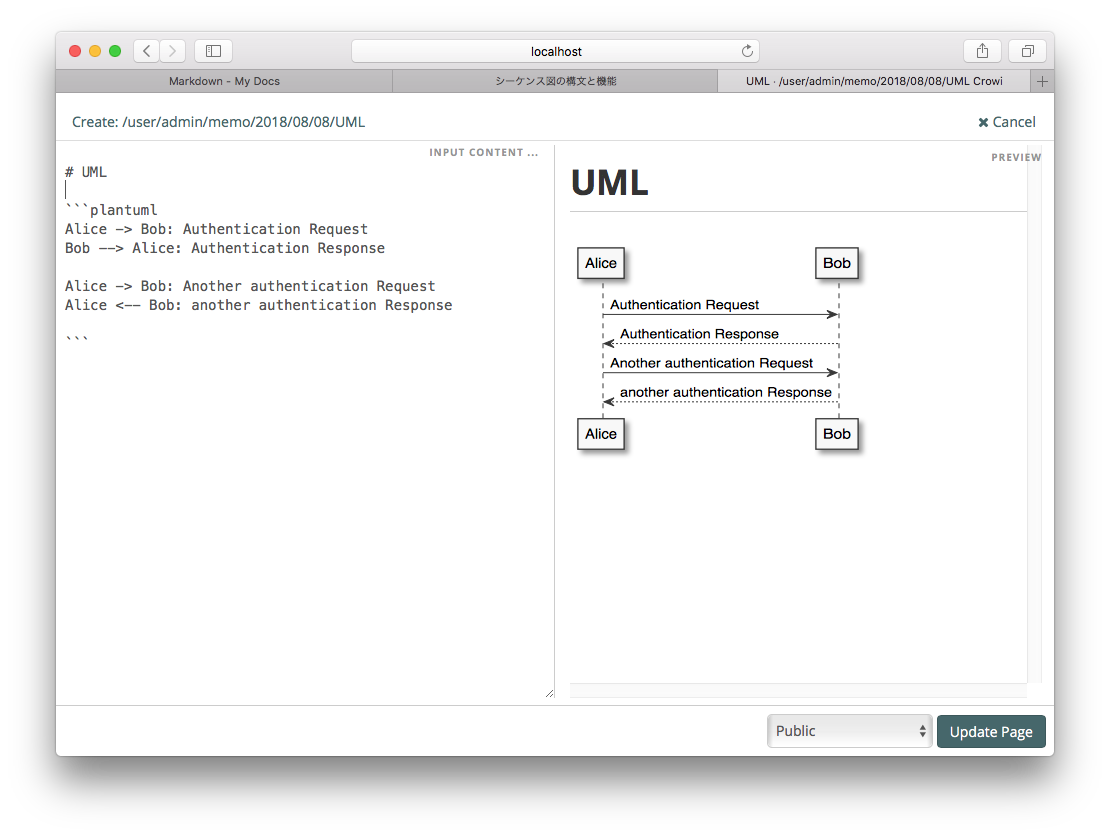Click the top Alice box in diagram
Image resolution: width=1110 pixels, height=836 pixels.
point(600,263)
